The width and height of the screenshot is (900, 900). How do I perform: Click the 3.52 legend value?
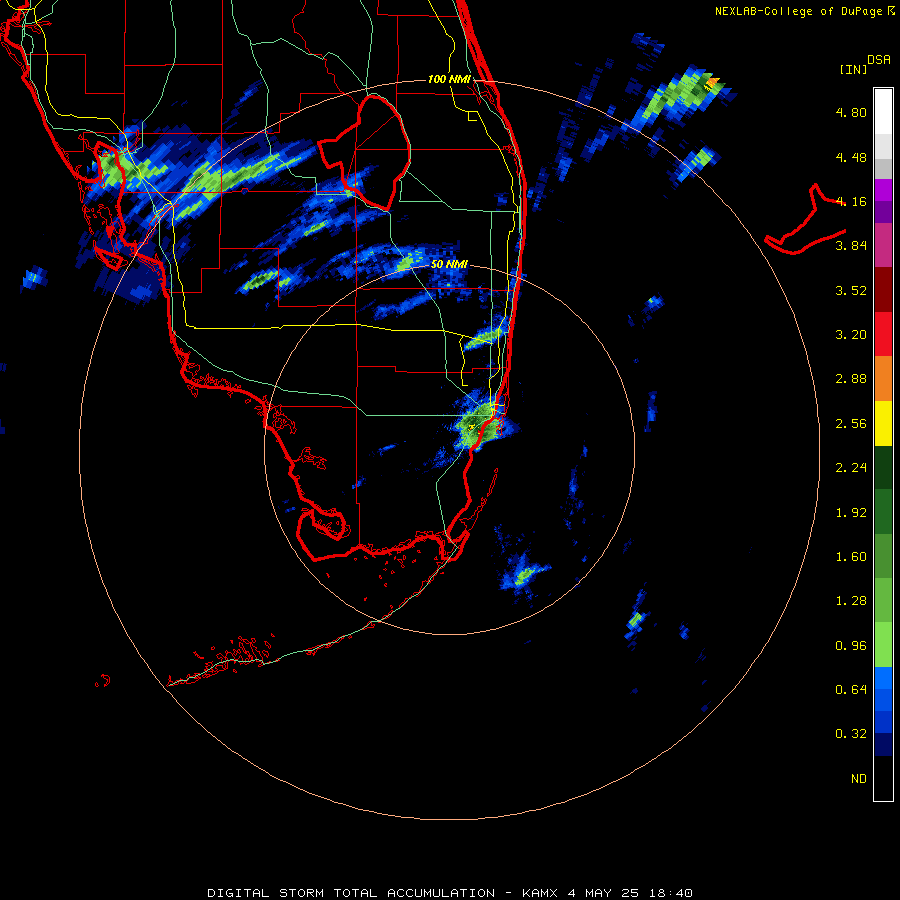[x=851, y=290]
